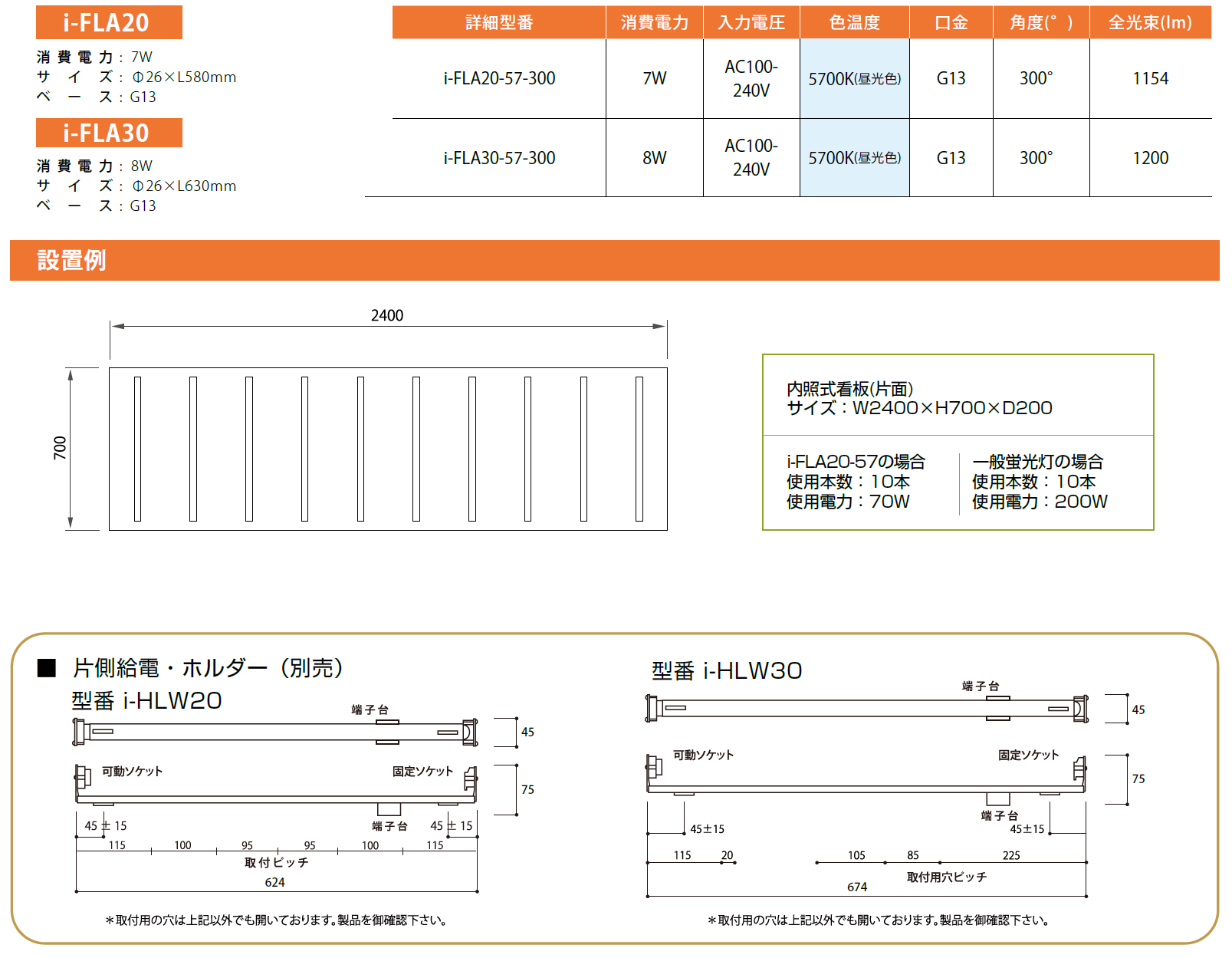The width and height of the screenshot is (1232, 958).
Task: Click the サイズ：W2400×H700×D200 line
Action: (x=919, y=408)
